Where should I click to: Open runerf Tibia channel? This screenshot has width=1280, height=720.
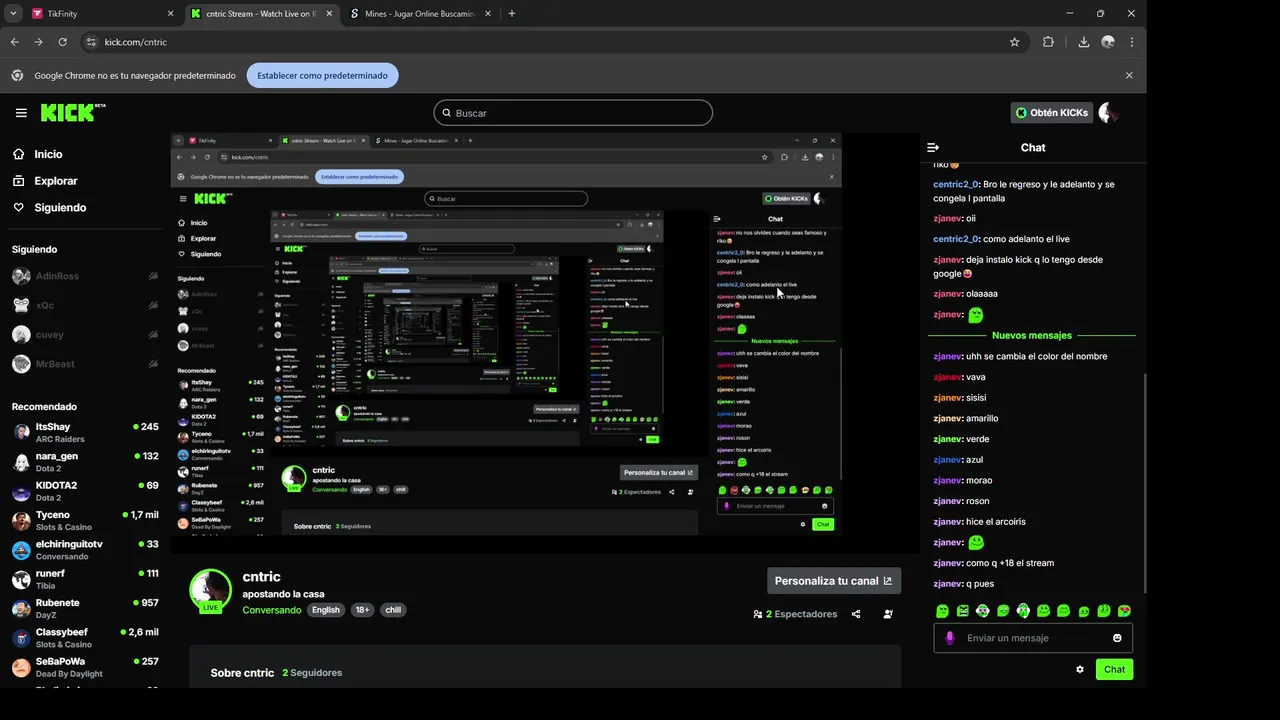click(x=85, y=579)
